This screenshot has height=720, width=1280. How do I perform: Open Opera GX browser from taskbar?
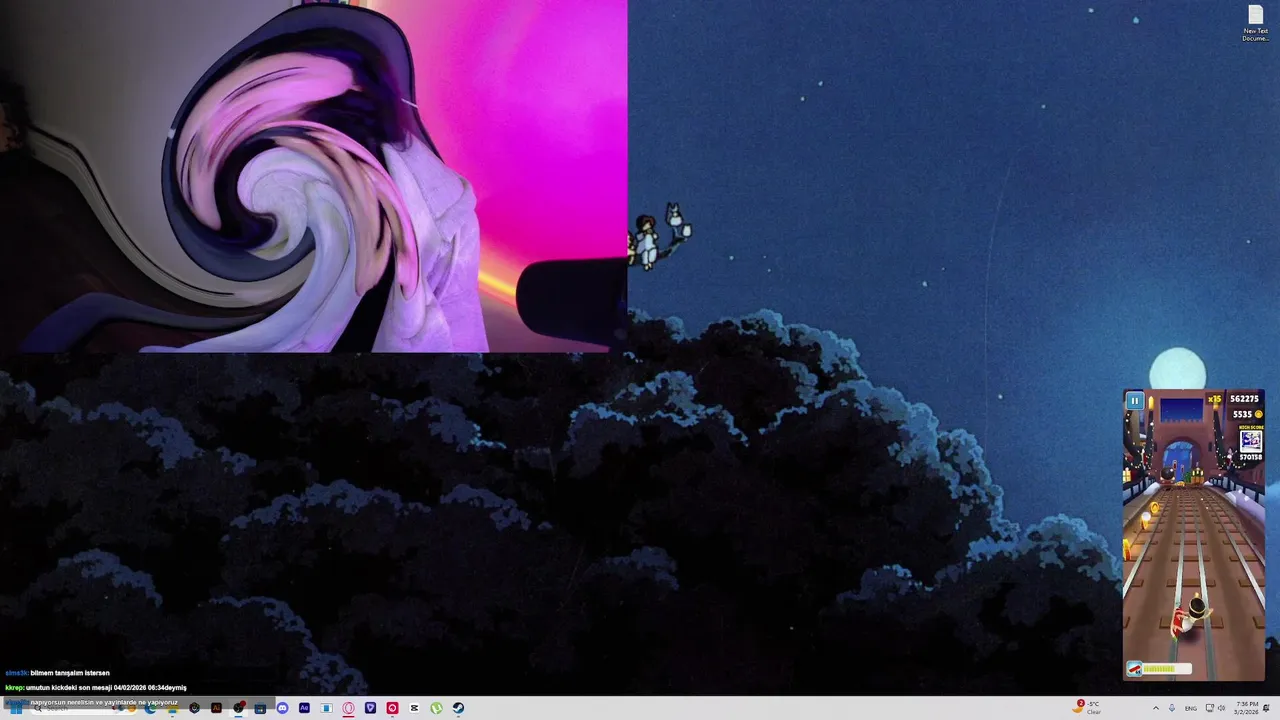348,708
